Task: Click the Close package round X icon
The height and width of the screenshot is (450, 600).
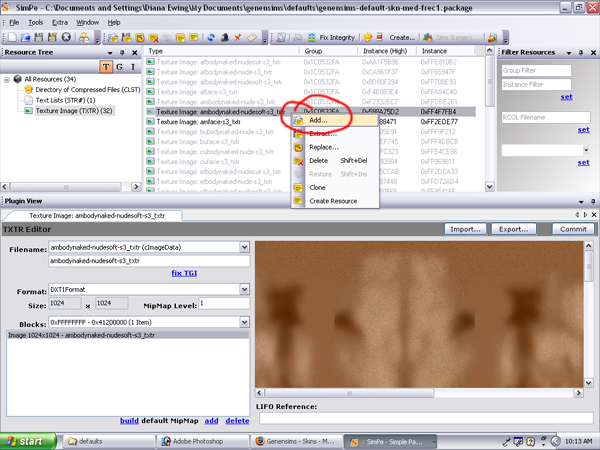Action: pyautogui.click(x=66, y=37)
